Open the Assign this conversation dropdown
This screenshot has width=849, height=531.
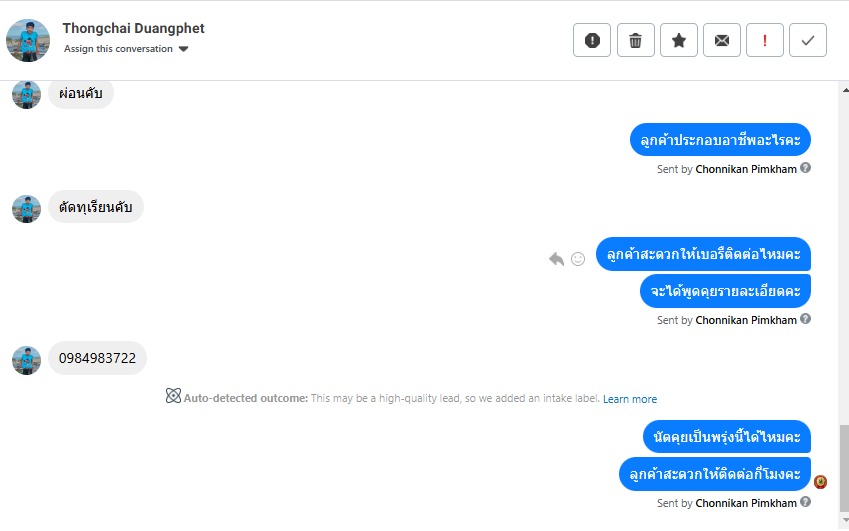(x=126, y=48)
